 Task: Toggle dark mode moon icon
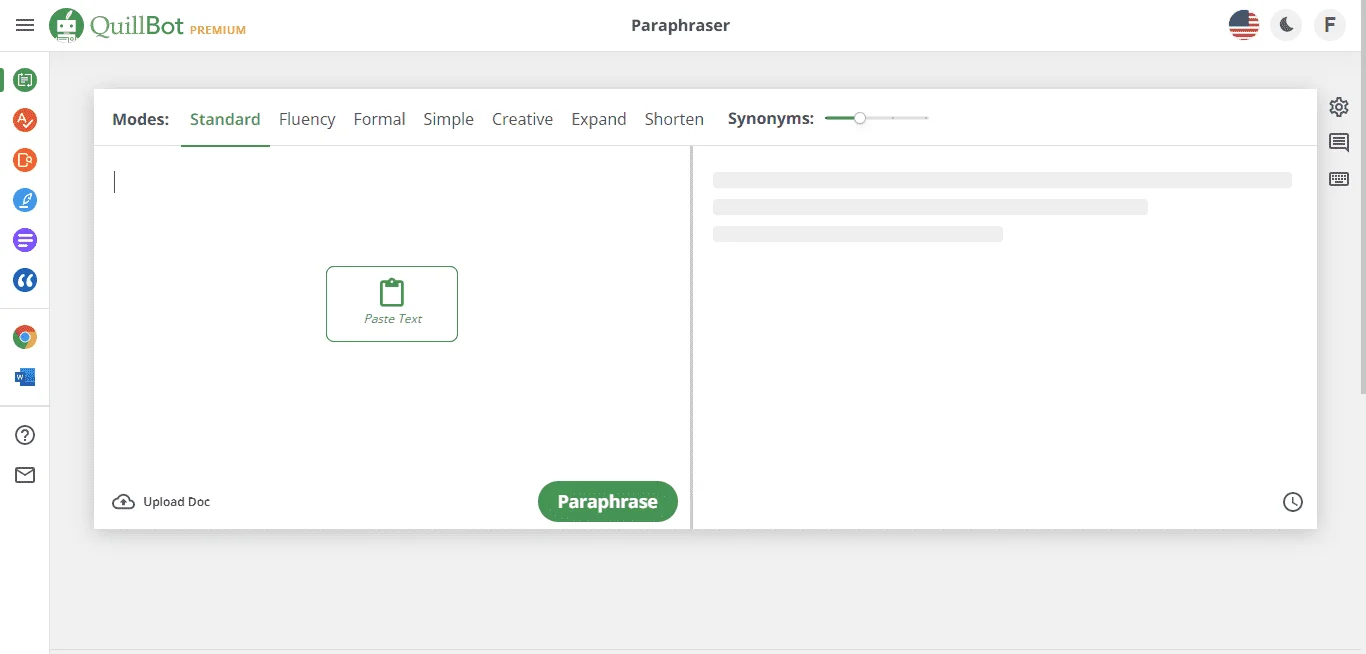coord(1286,25)
